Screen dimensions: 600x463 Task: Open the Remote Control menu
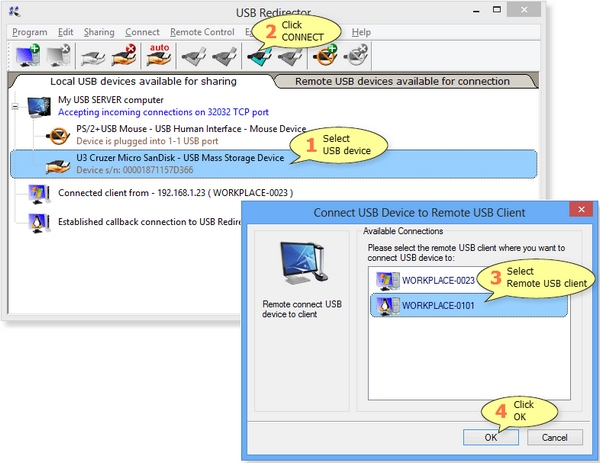202,32
